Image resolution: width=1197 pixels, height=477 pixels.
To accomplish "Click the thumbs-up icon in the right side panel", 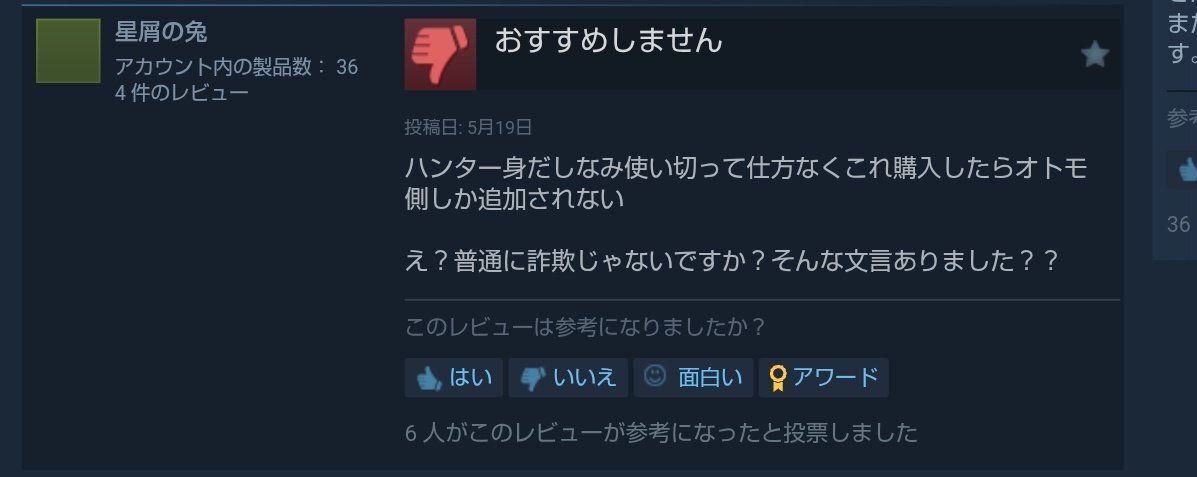I will coord(1187,169).
